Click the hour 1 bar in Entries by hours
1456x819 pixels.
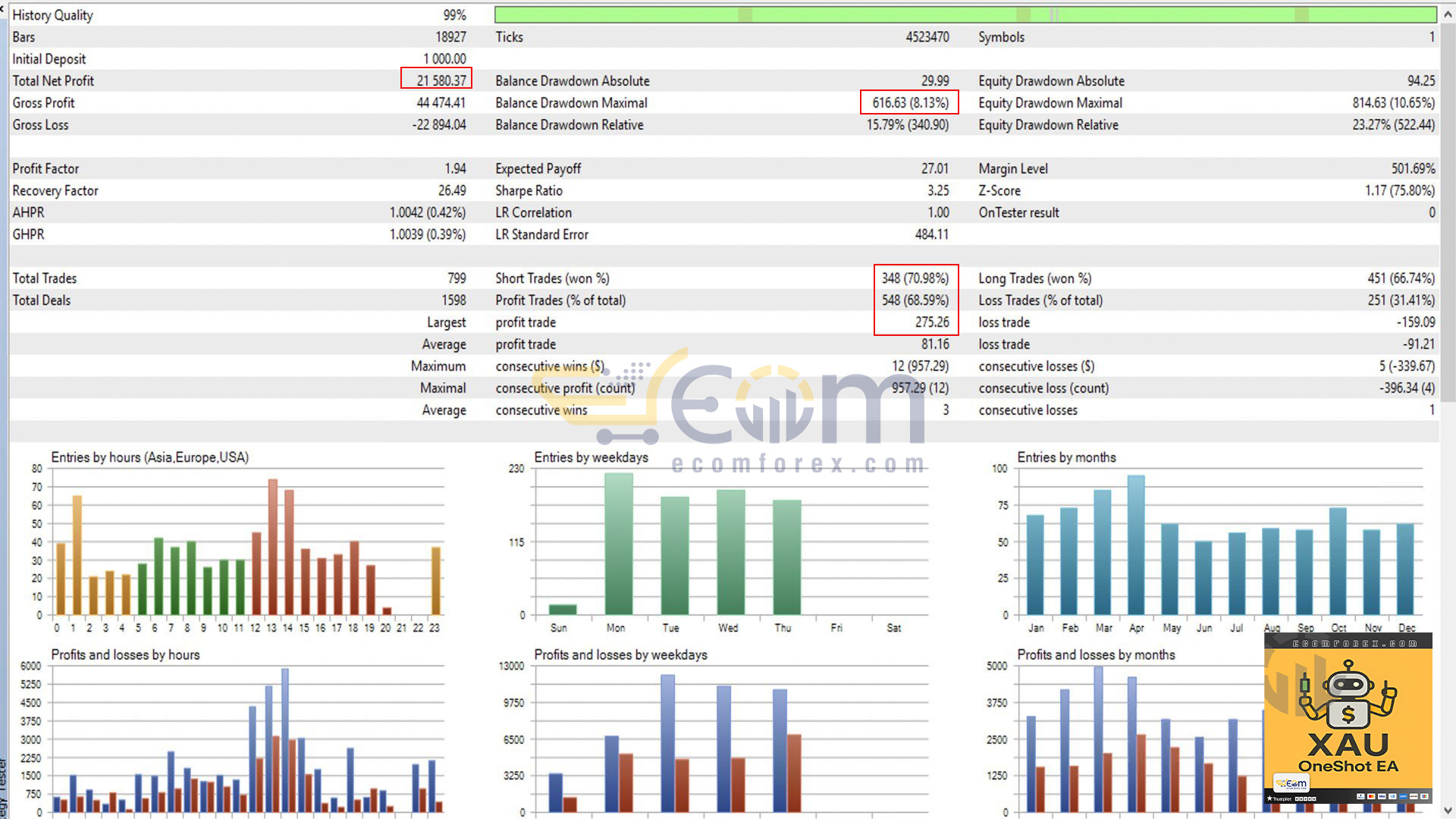click(77, 555)
